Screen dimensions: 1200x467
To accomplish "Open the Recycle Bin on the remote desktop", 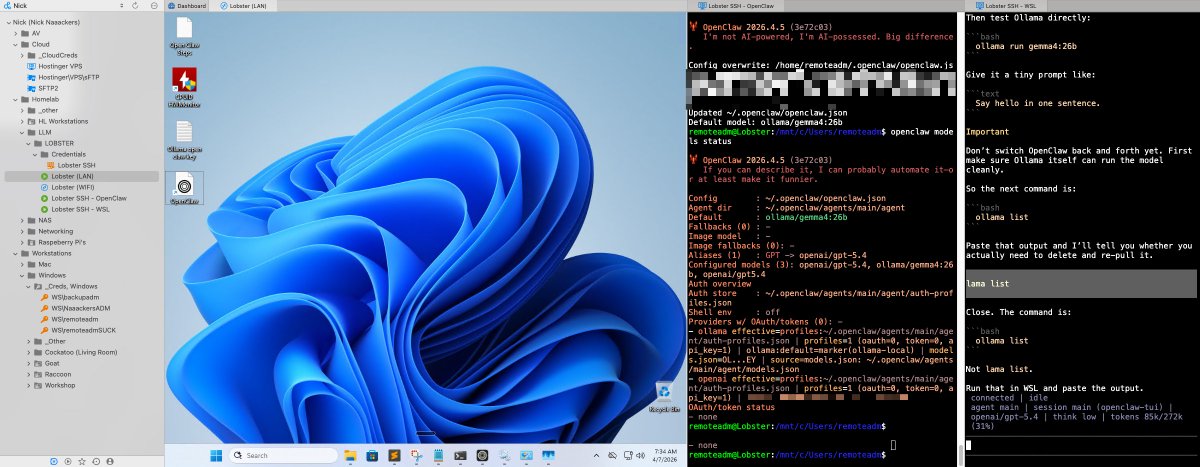I will [664, 397].
